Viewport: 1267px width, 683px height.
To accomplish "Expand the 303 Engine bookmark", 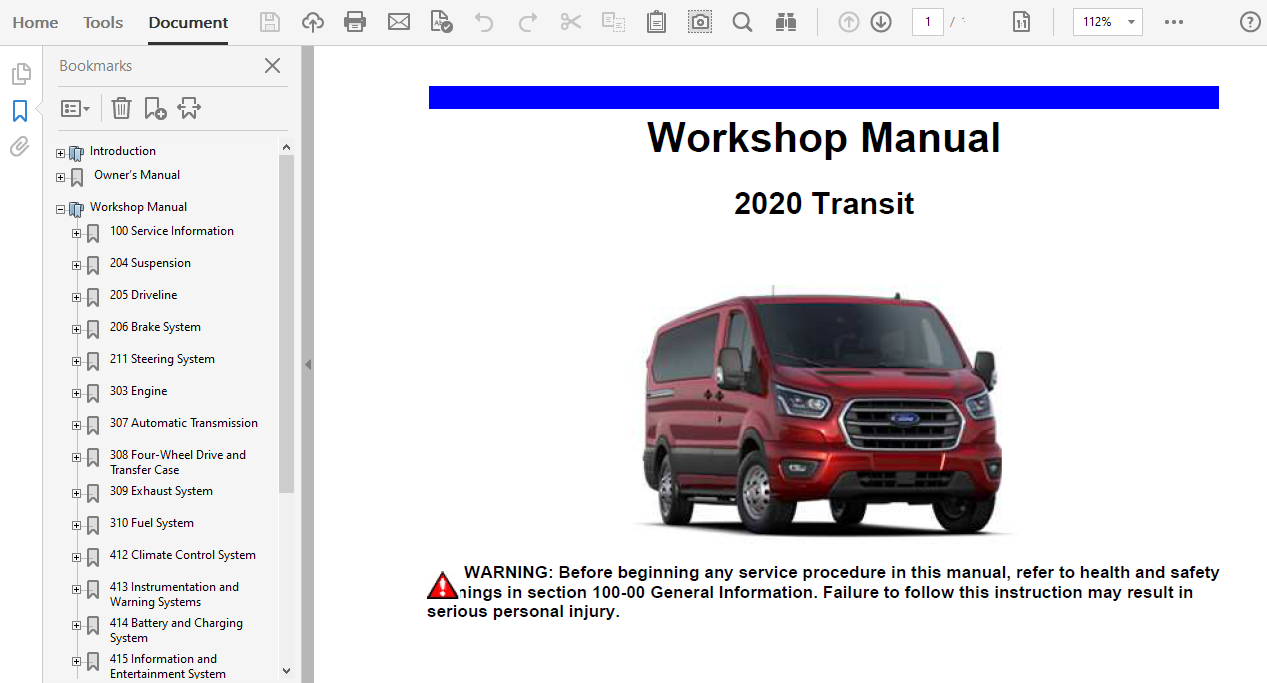I will 76,393.
